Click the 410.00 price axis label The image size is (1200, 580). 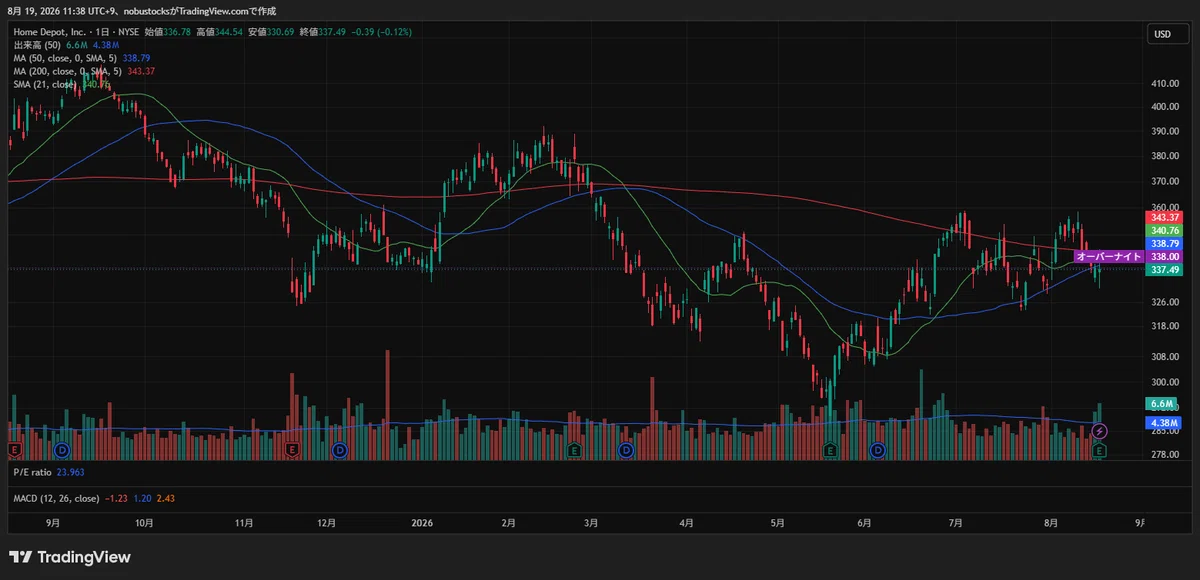tap(1166, 84)
